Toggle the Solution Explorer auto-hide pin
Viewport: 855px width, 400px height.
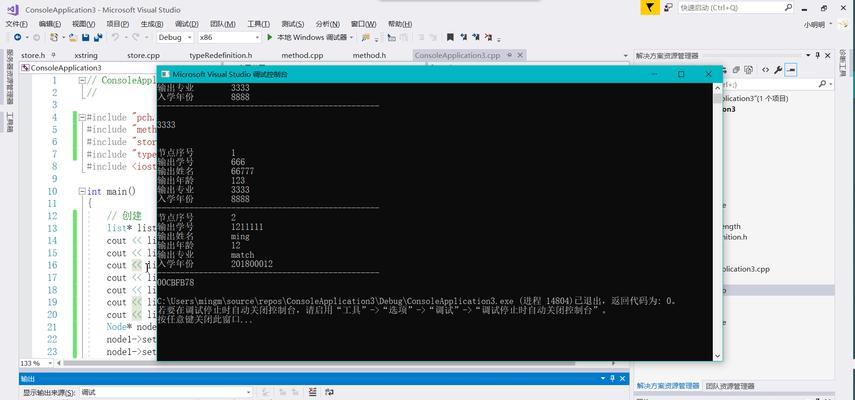[817, 56]
